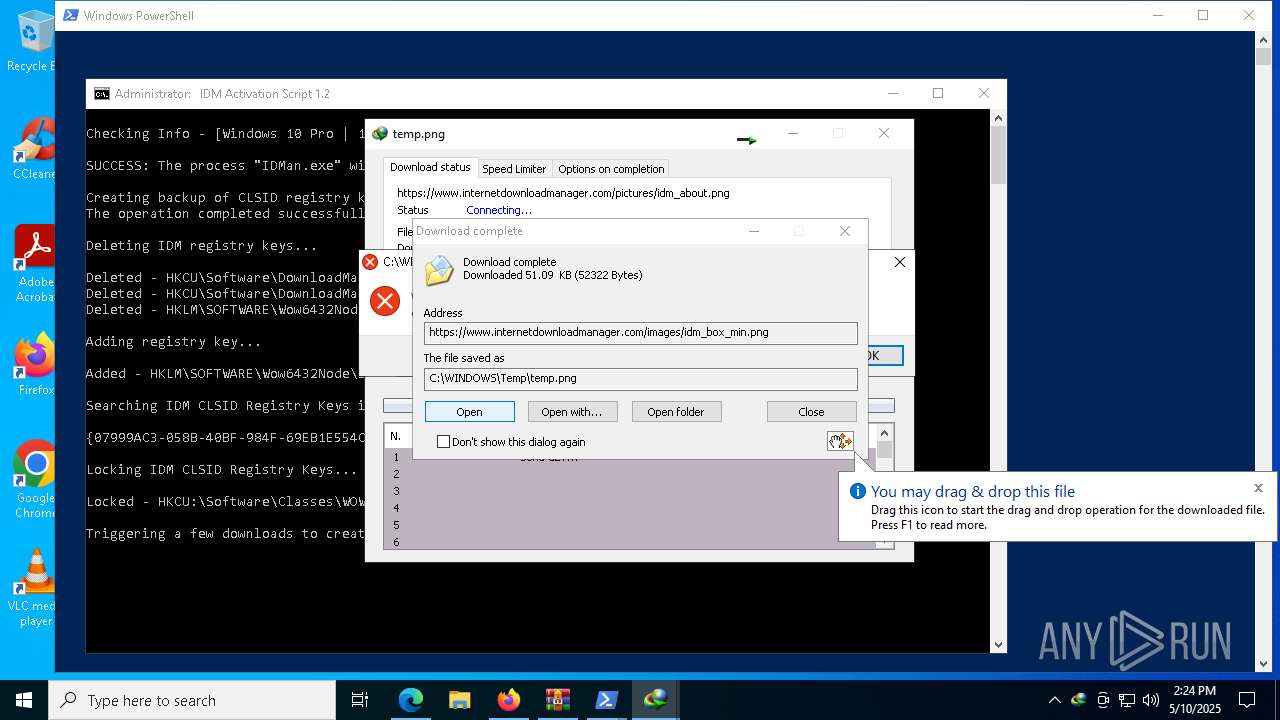Open Firefox desktop shortcut
The image size is (1280, 720).
point(35,364)
